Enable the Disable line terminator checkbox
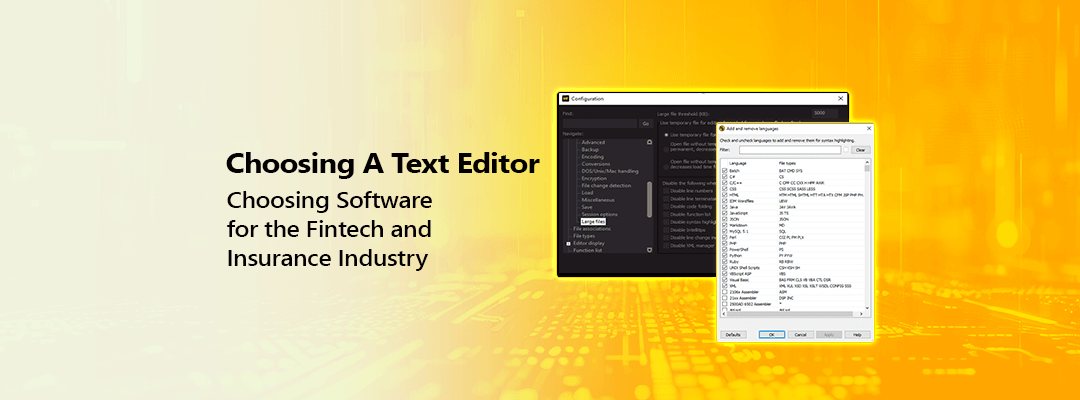The width and height of the screenshot is (1080, 400). (x=666, y=199)
